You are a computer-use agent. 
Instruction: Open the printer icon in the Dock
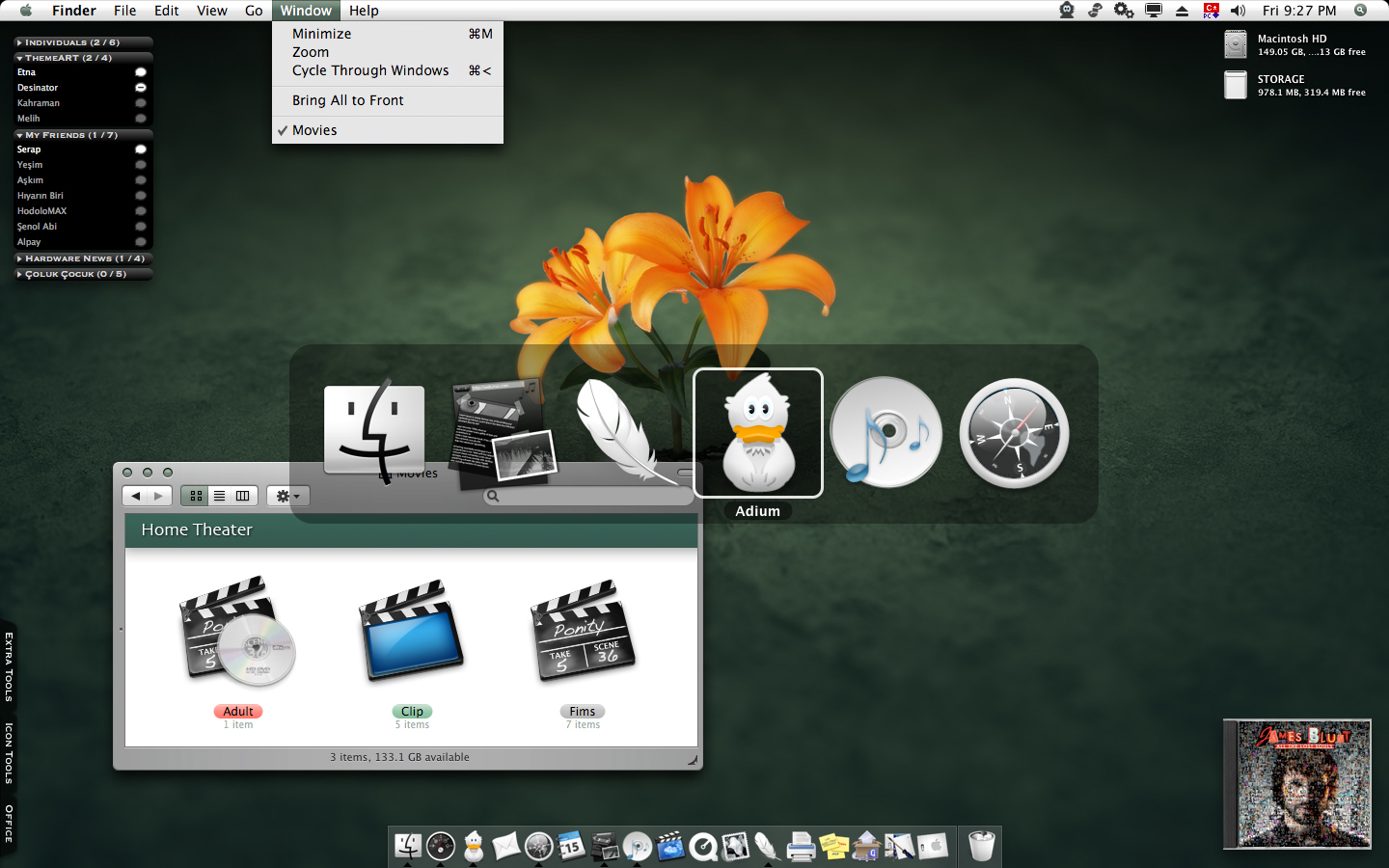pyautogui.click(x=801, y=846)
